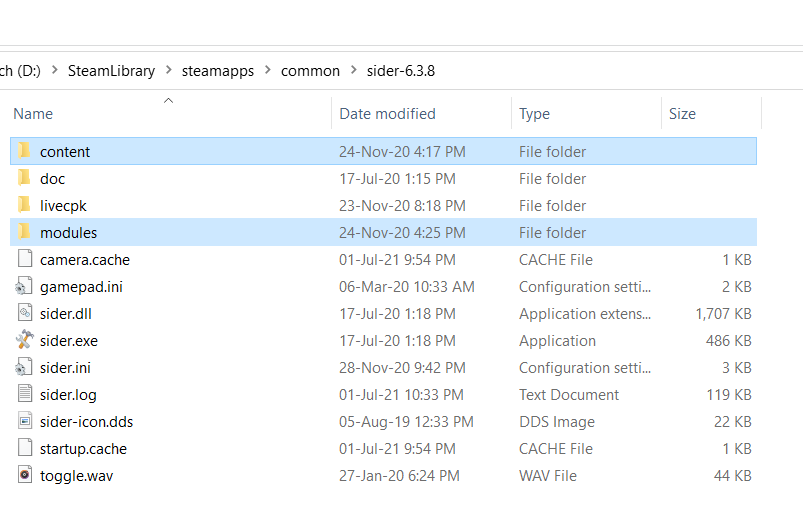Sort files by Type column header
Viewport: 803px width, 519px height.
[534, 114]
